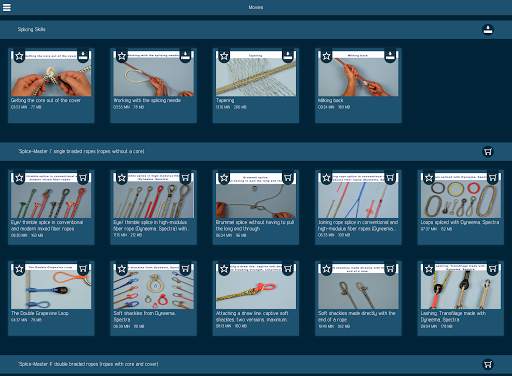The image size is (512, 376).
Task: Click the Movies page title
Action: 256,7
